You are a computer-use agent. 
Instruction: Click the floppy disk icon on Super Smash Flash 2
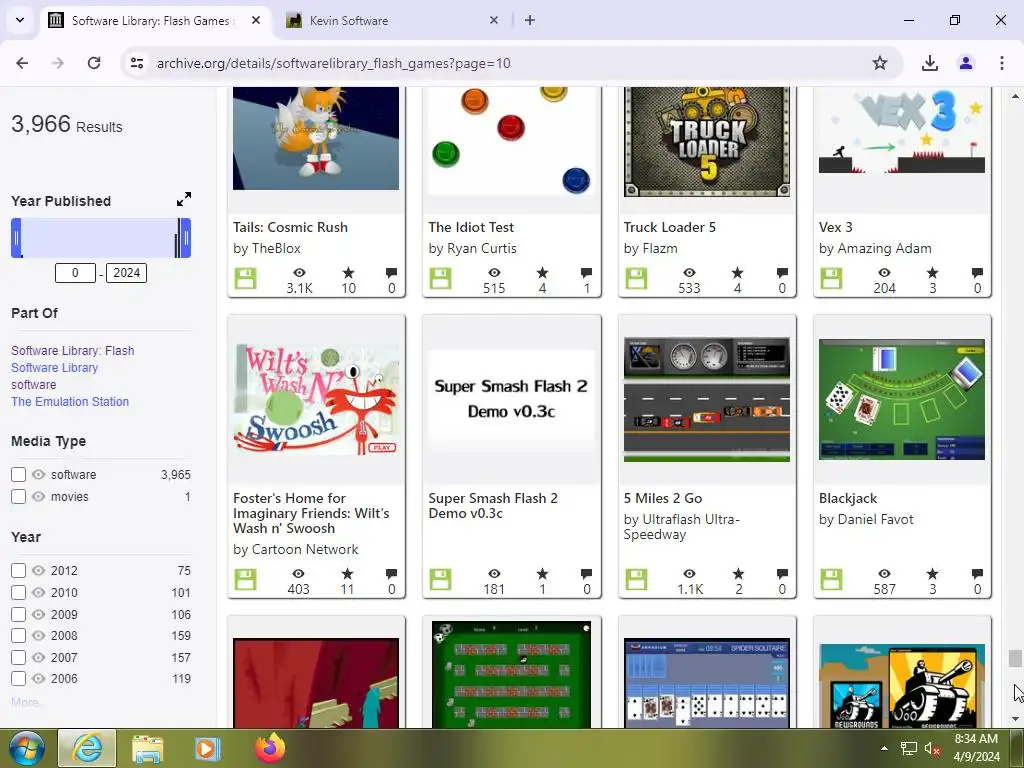(x=440, y=579)
